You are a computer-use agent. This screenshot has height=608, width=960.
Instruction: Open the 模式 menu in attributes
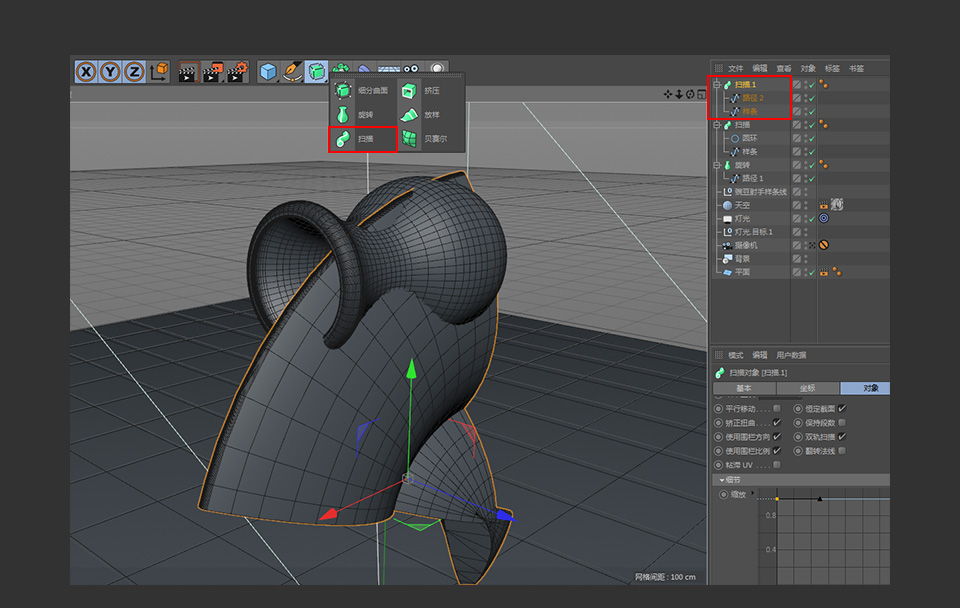pos(735,355)
